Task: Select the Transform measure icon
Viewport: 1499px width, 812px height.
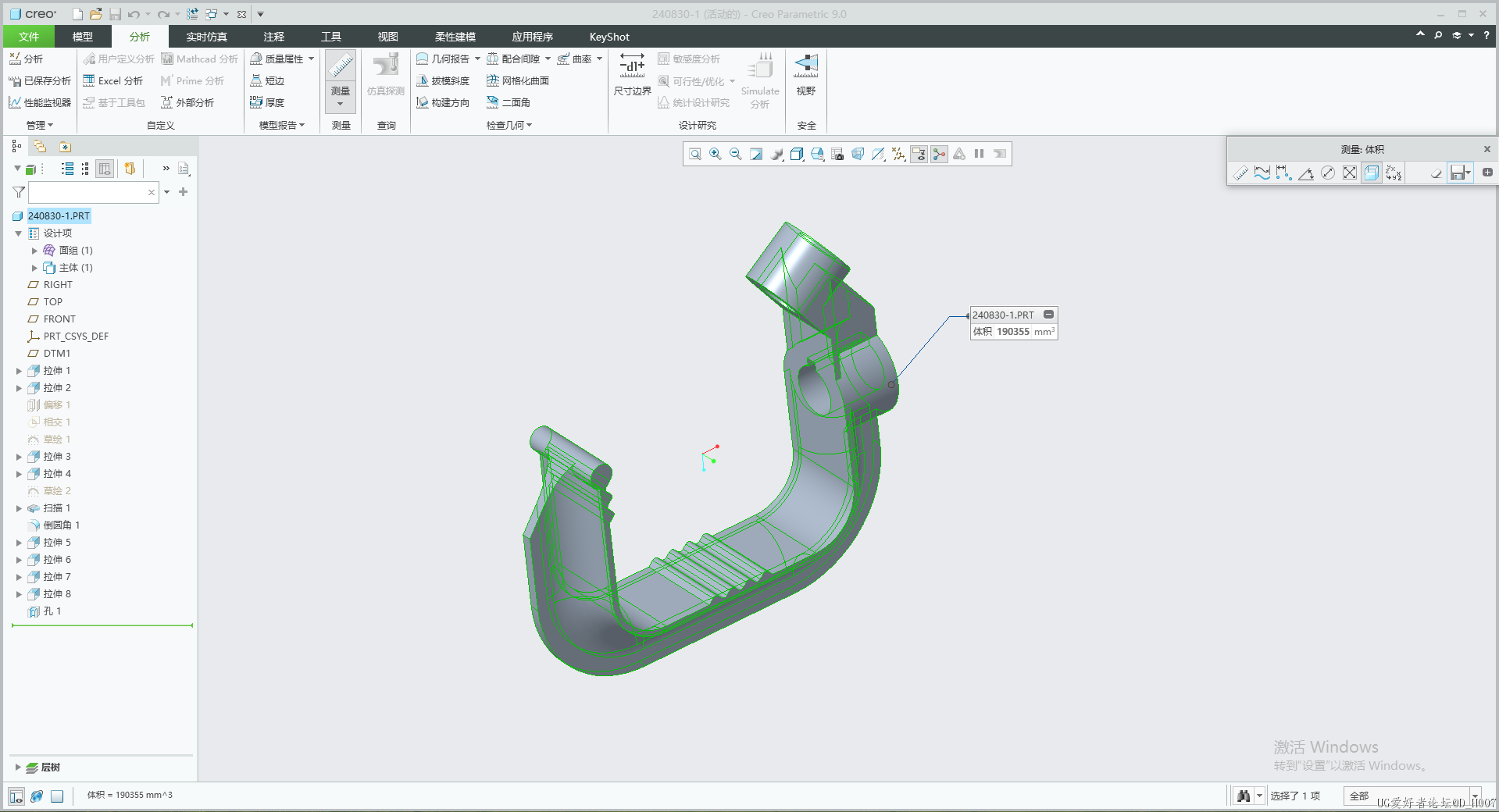Action: [x=1394, y=173]
